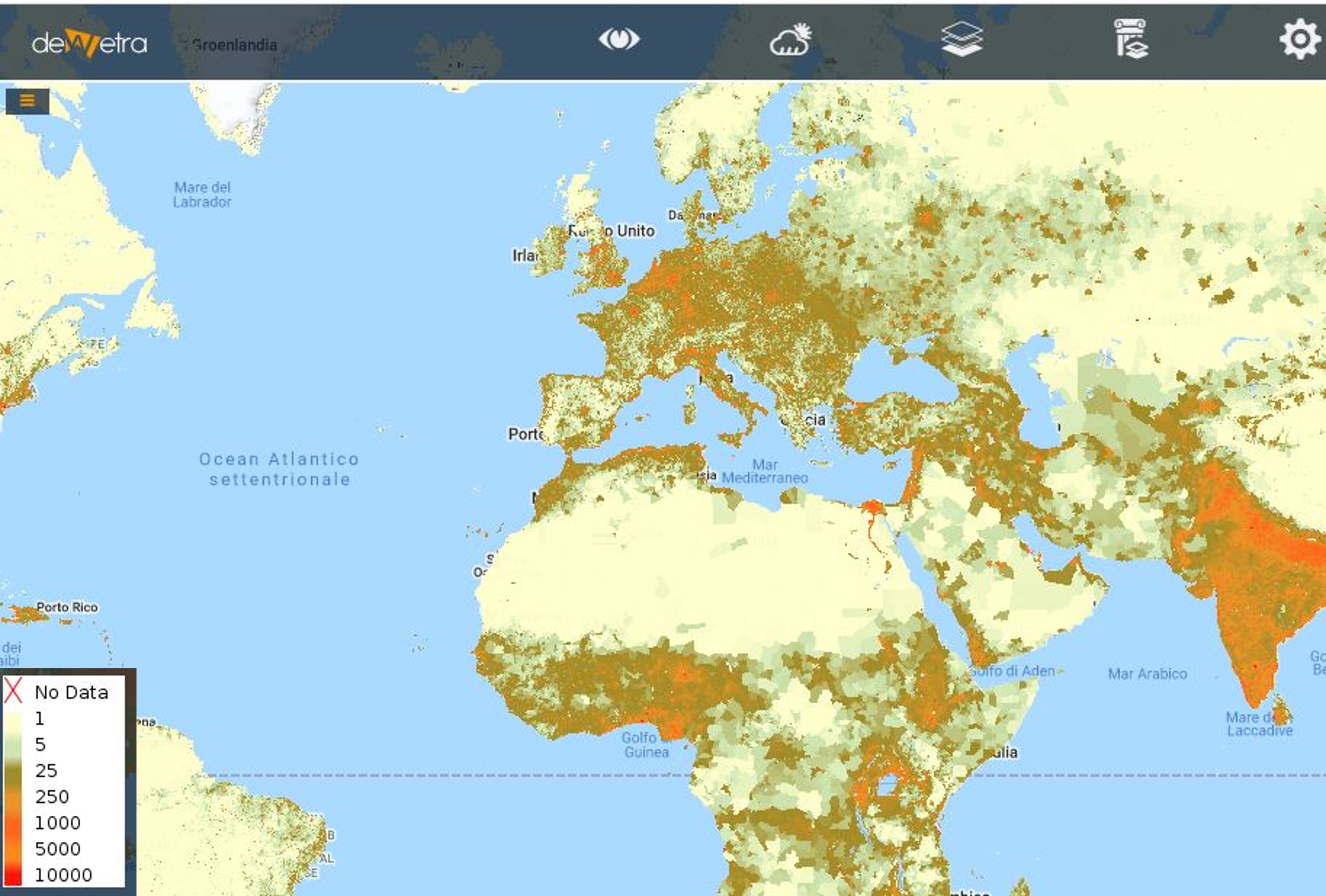This screenshot has height=896, width=1326.
Task: Open the stacked layers icon menu
Action: 962,39
